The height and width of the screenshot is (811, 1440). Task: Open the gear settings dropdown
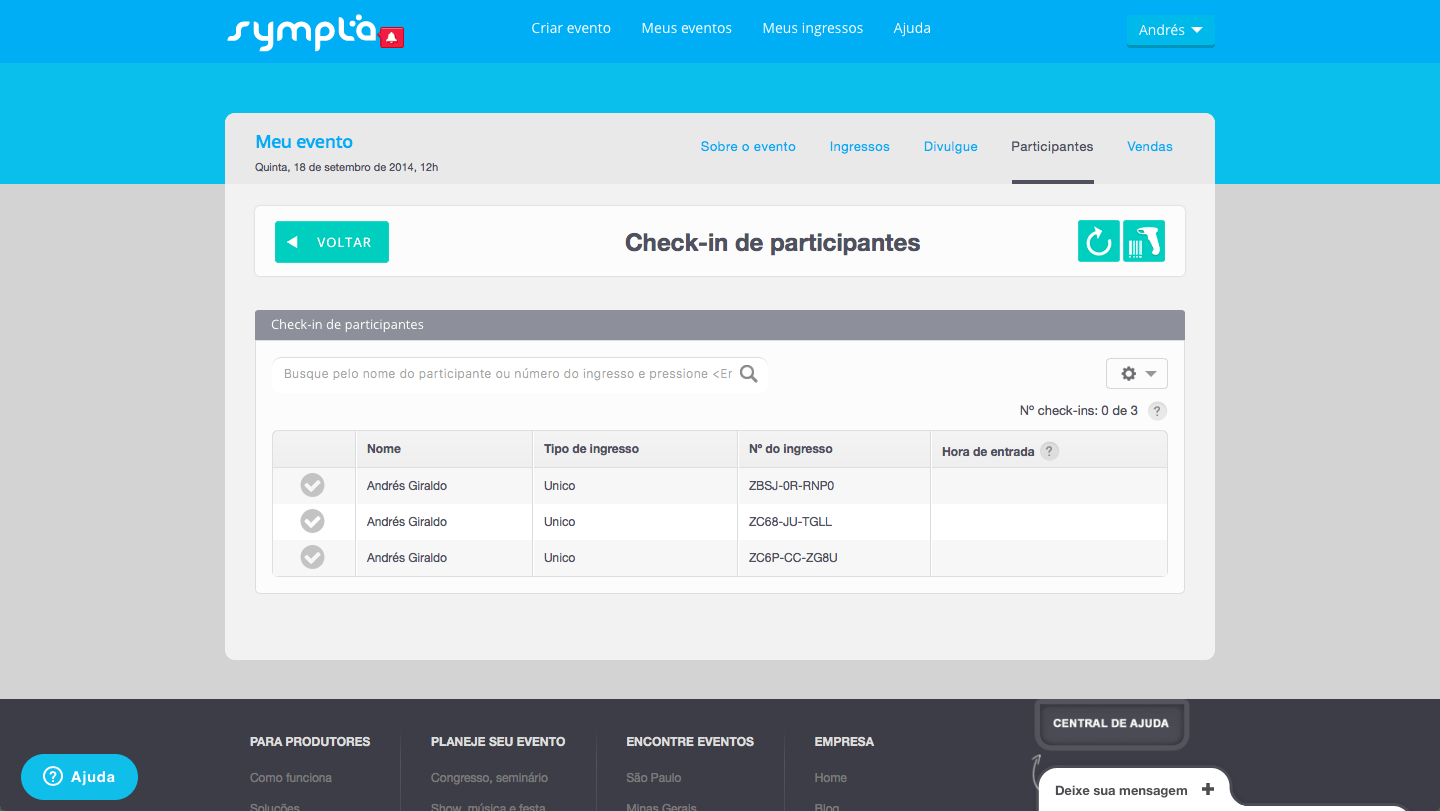[1137, 373]
